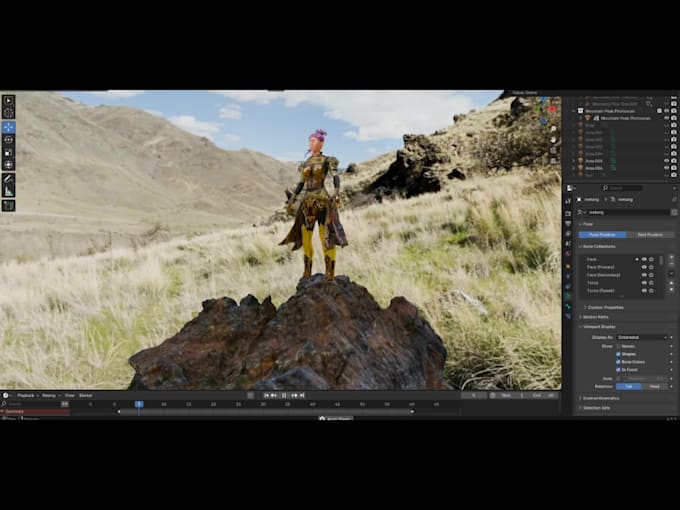The width and height of the screenshot is (680, 510).
Task: Move selected bone collection up
Action: point(671,283)
